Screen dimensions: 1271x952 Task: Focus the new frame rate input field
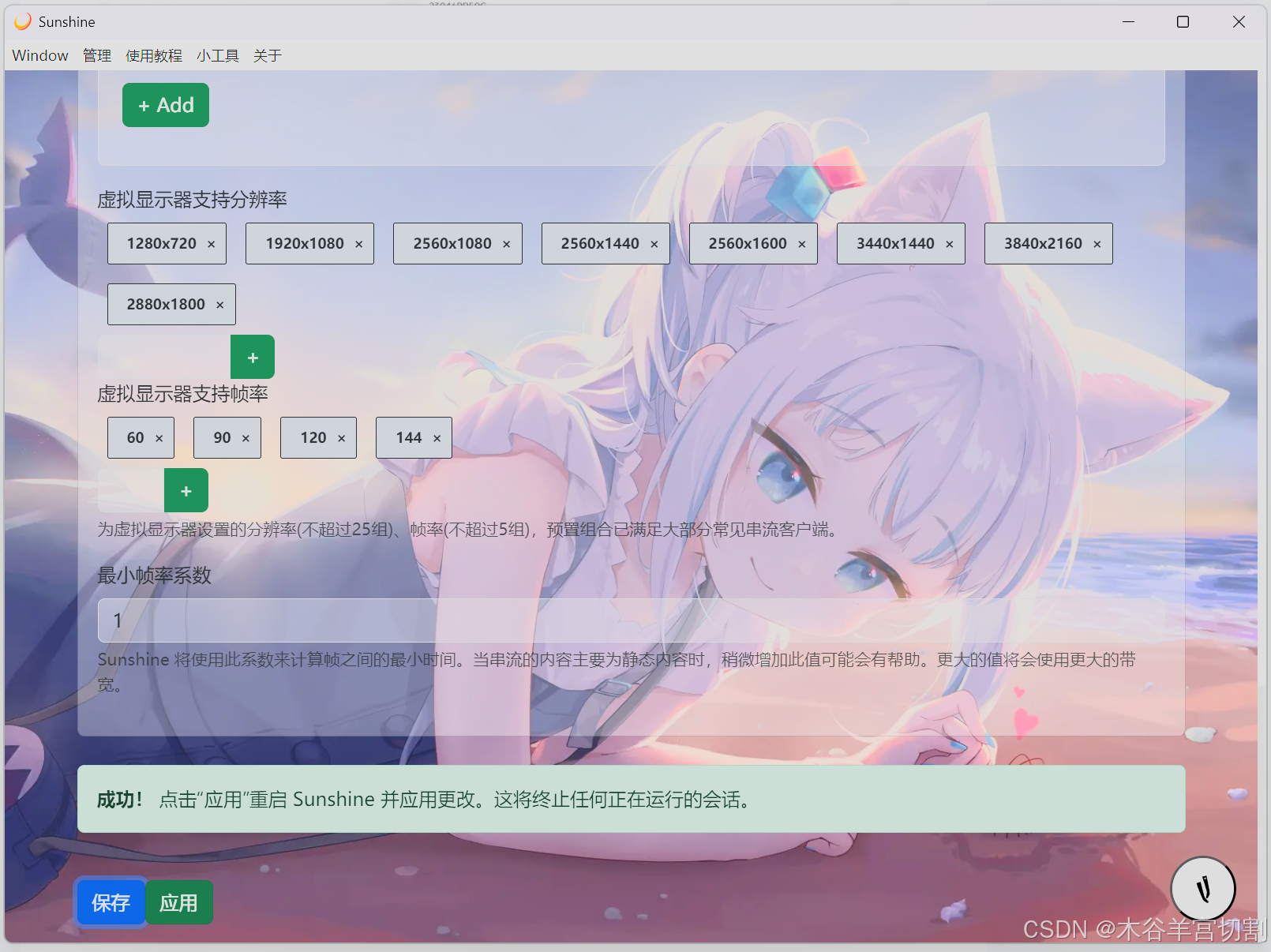click(131, 490)
